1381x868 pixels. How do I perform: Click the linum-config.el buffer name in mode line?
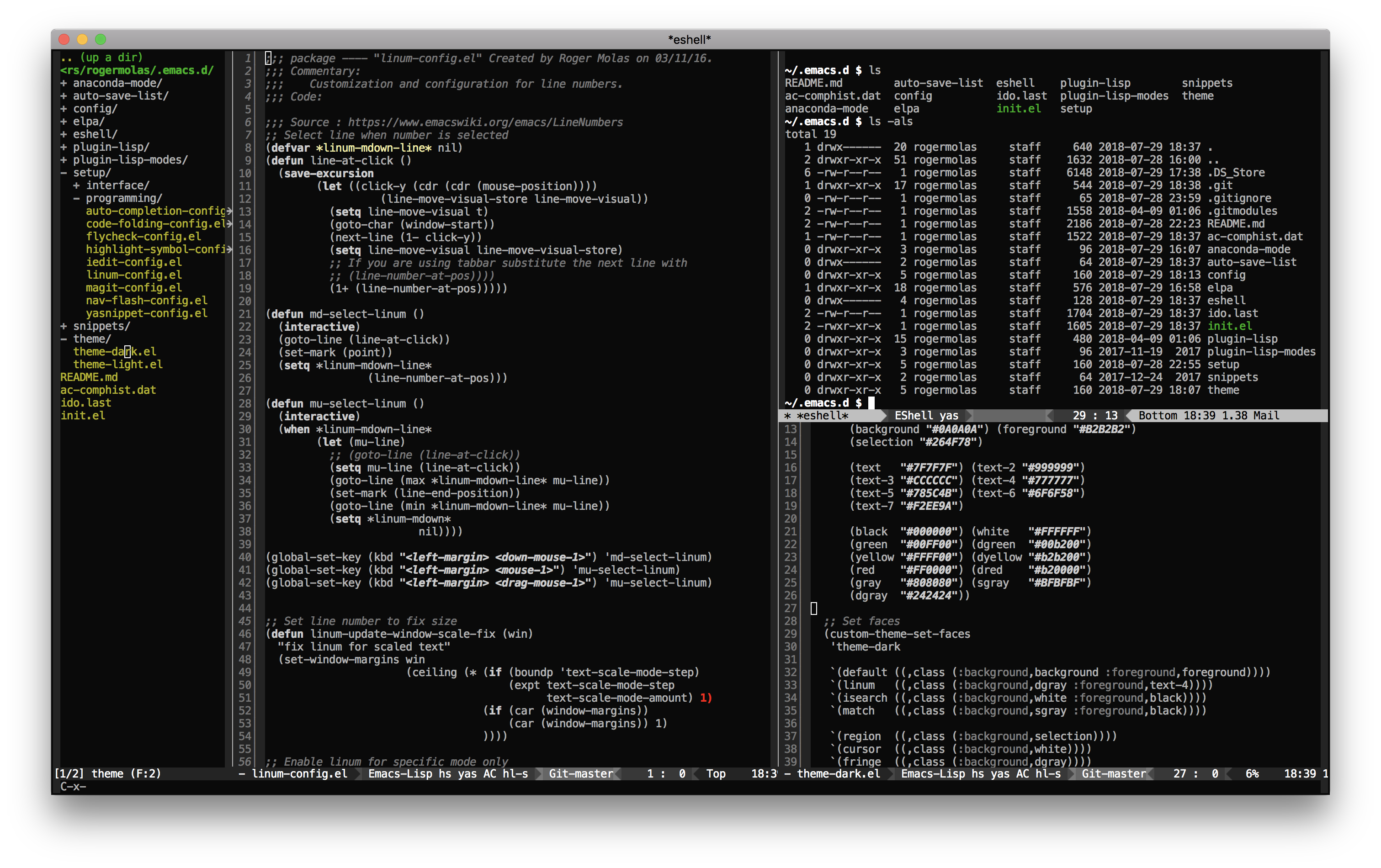(x=299, y=773)
